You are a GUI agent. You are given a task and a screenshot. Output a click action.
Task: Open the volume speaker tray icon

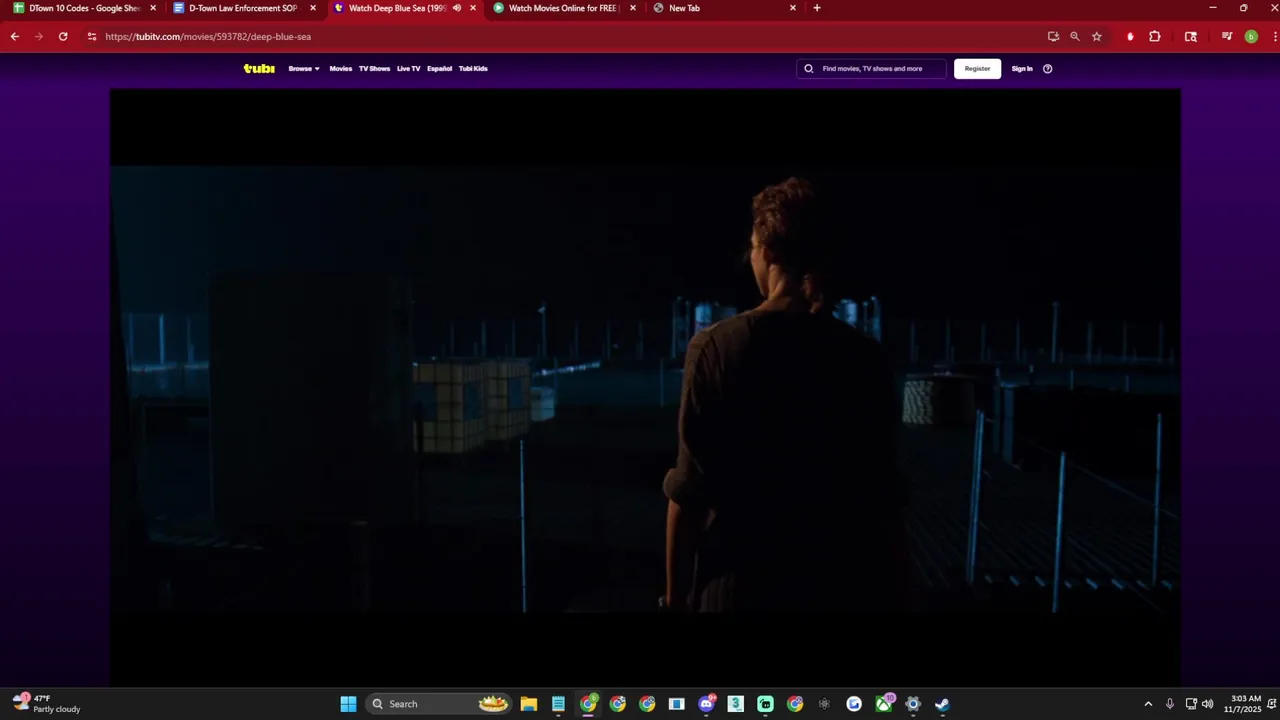pyautogui.click(x=1207, y=704)
